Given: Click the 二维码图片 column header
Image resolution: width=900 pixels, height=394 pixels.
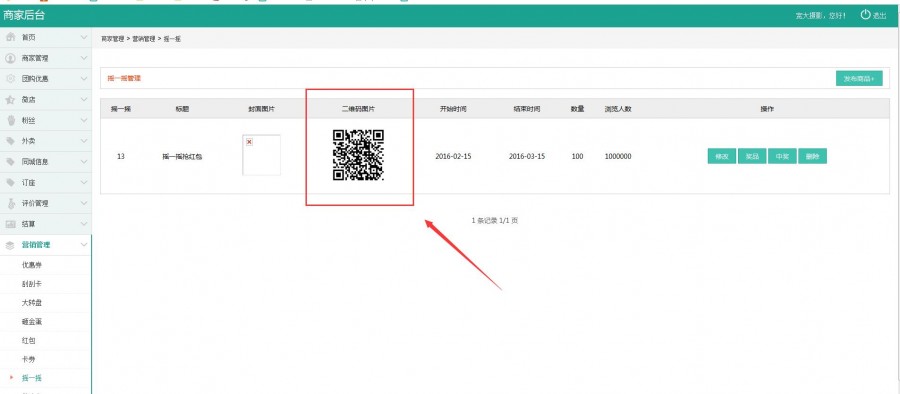Looking at the screenshot, I should pyautogui.click(x=358, y=109).
